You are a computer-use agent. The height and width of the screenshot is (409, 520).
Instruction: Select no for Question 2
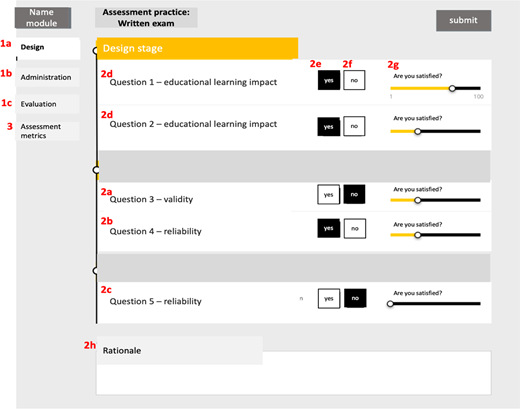(x=354, y=126)
